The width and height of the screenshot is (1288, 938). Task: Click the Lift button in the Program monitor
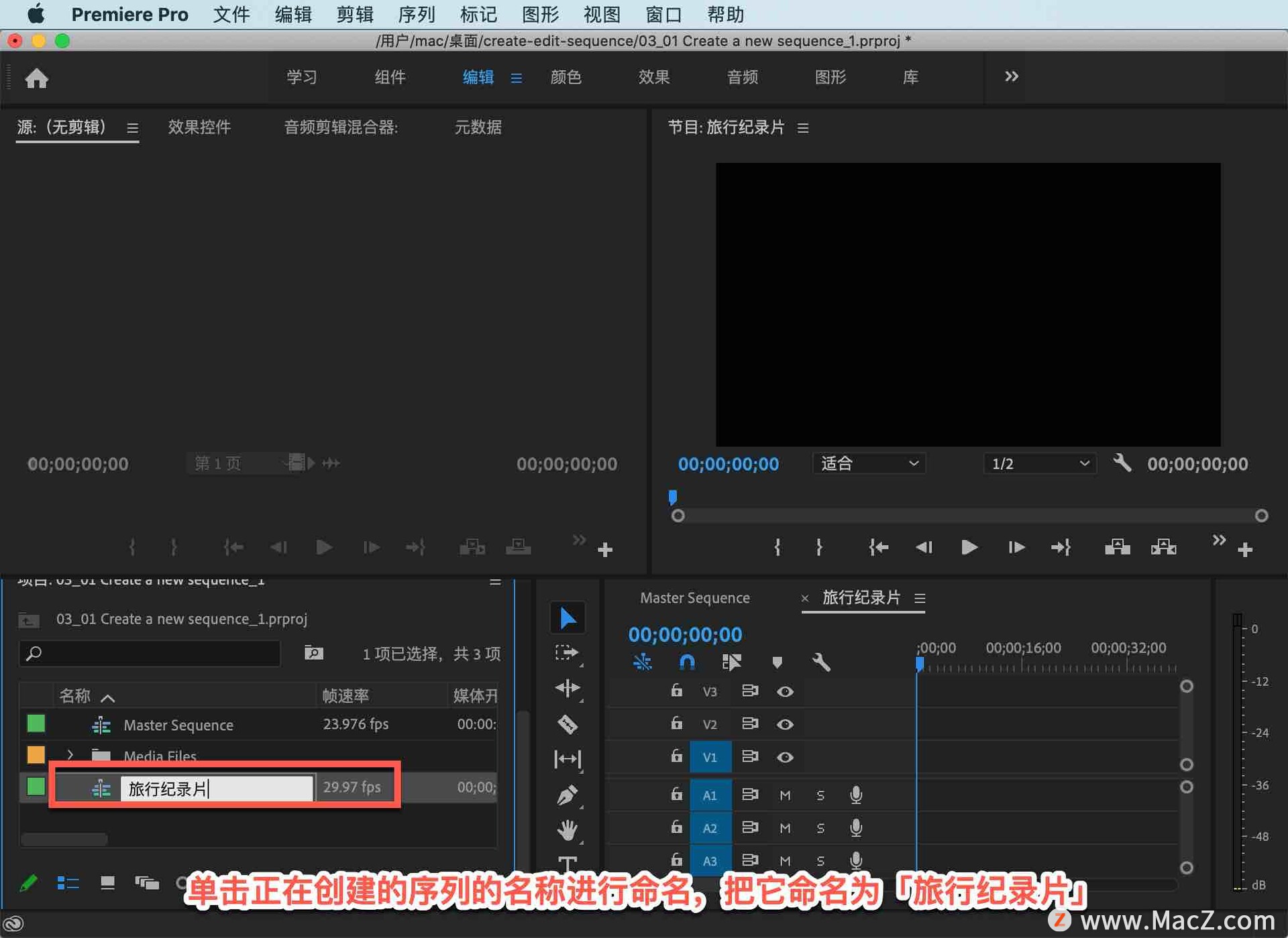click(1117, 548)
